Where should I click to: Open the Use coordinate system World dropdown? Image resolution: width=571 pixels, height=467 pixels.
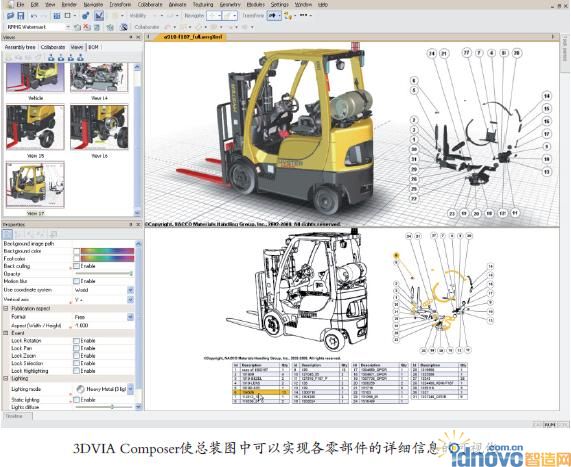pos(130,290)
